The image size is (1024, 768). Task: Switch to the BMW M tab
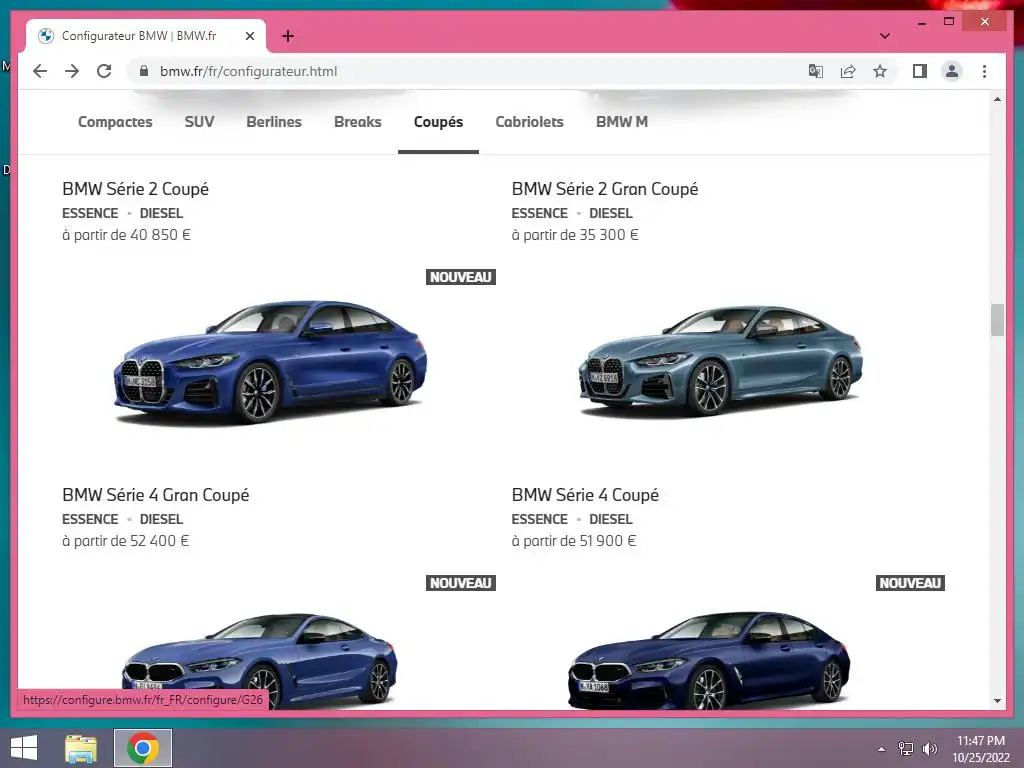coord(622,122)
